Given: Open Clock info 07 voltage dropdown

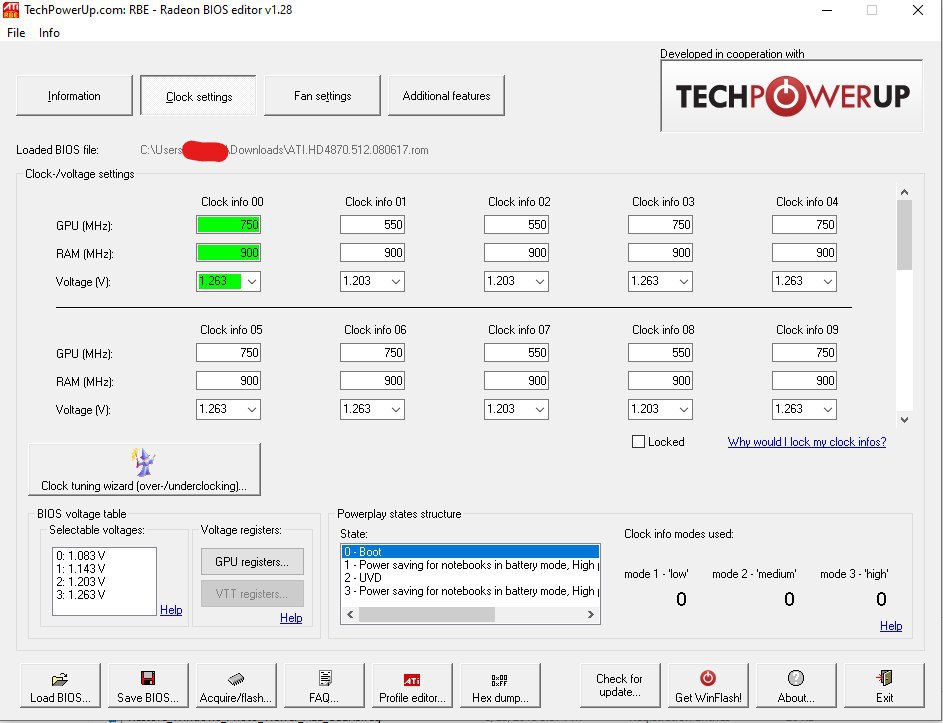Looking at the screenshot, I should [540, 410].
